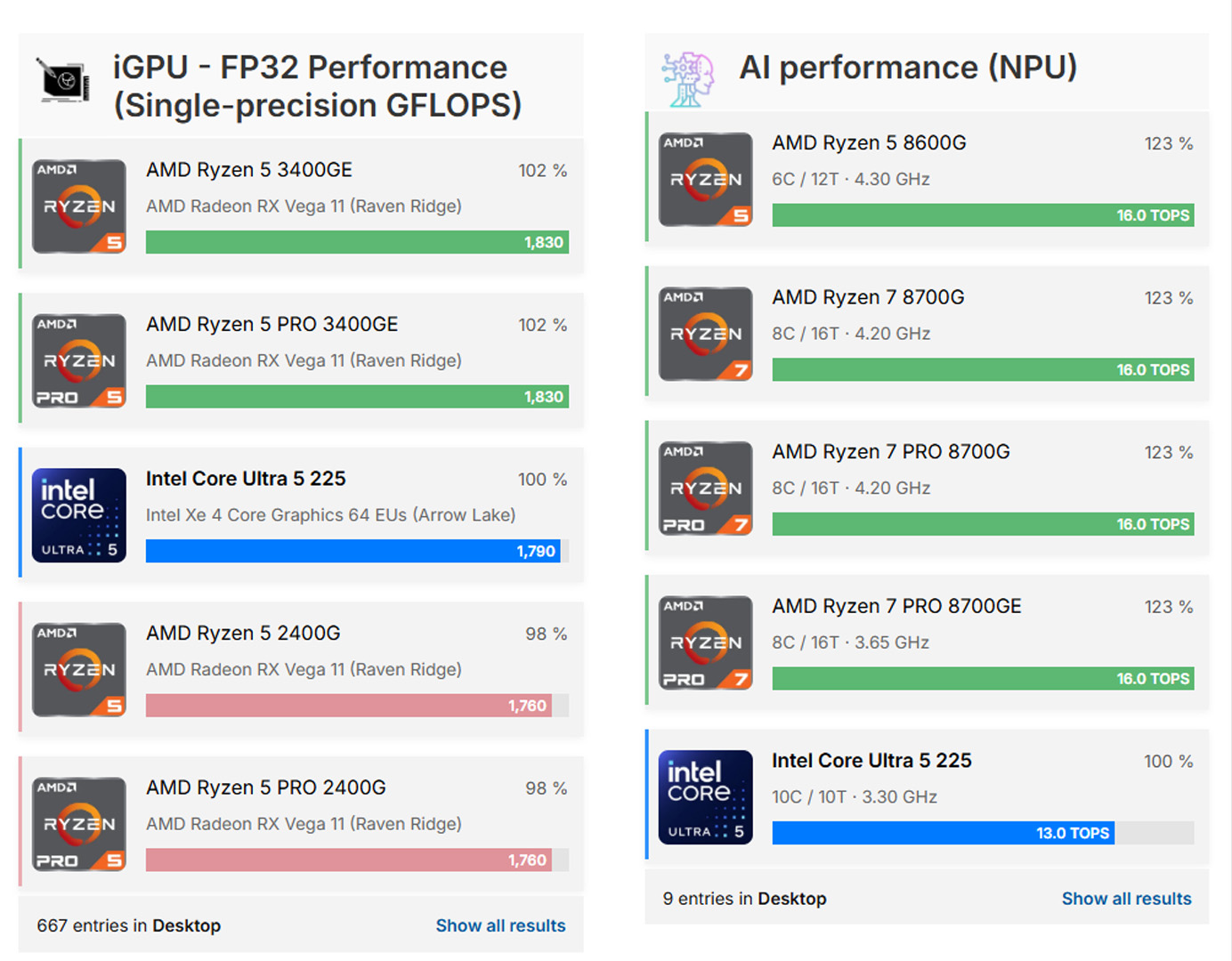
Task: Click the Intel Core Ultra 5 225 name
Action: [x=246, y=478]
